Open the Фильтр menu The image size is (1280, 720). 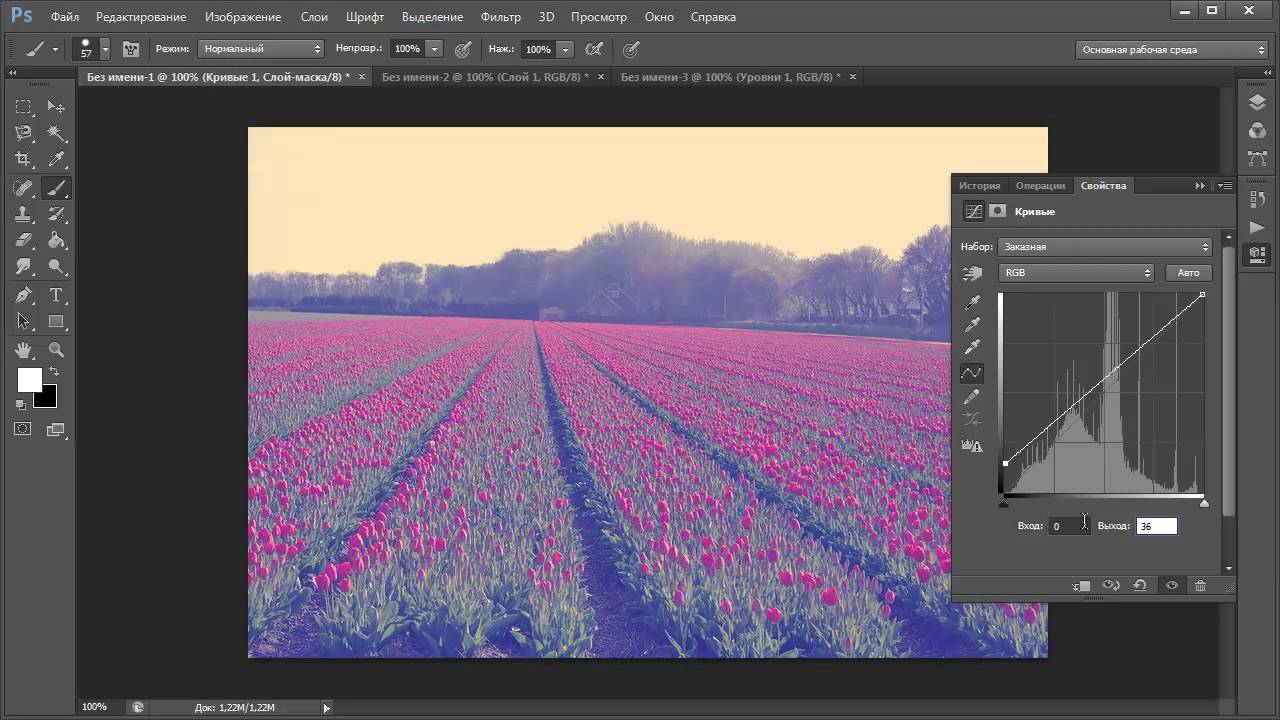500,17
